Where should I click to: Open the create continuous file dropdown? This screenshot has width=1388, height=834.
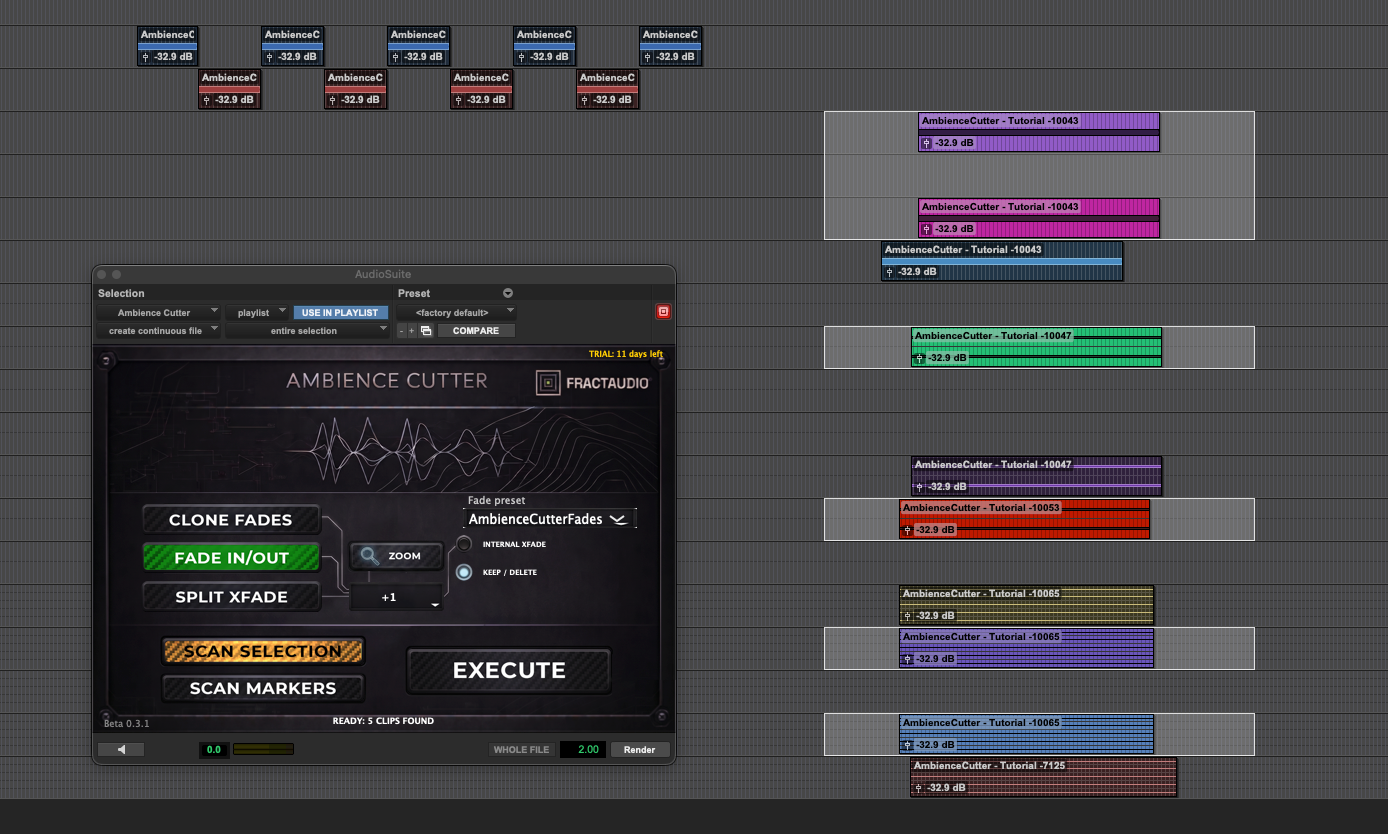159,331
